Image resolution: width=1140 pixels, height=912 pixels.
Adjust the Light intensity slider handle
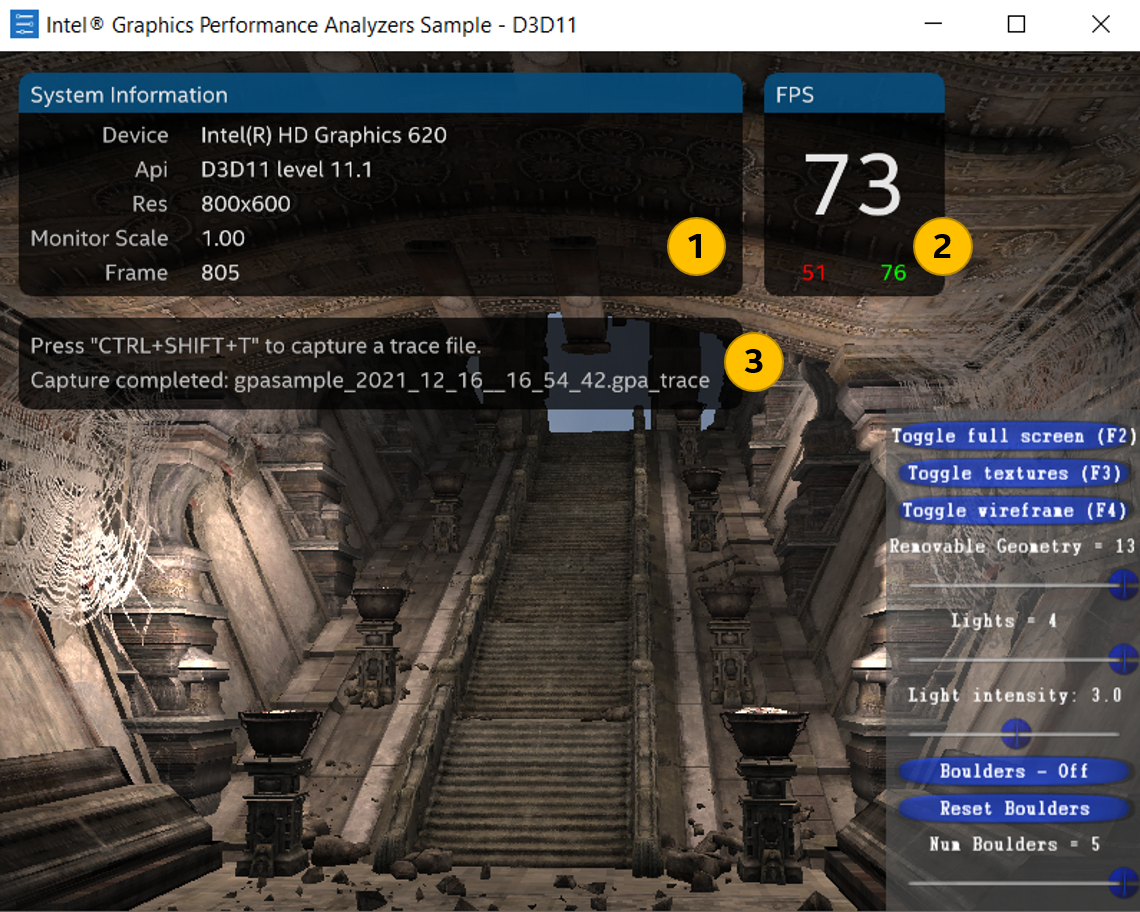(x=1016, y=733)
